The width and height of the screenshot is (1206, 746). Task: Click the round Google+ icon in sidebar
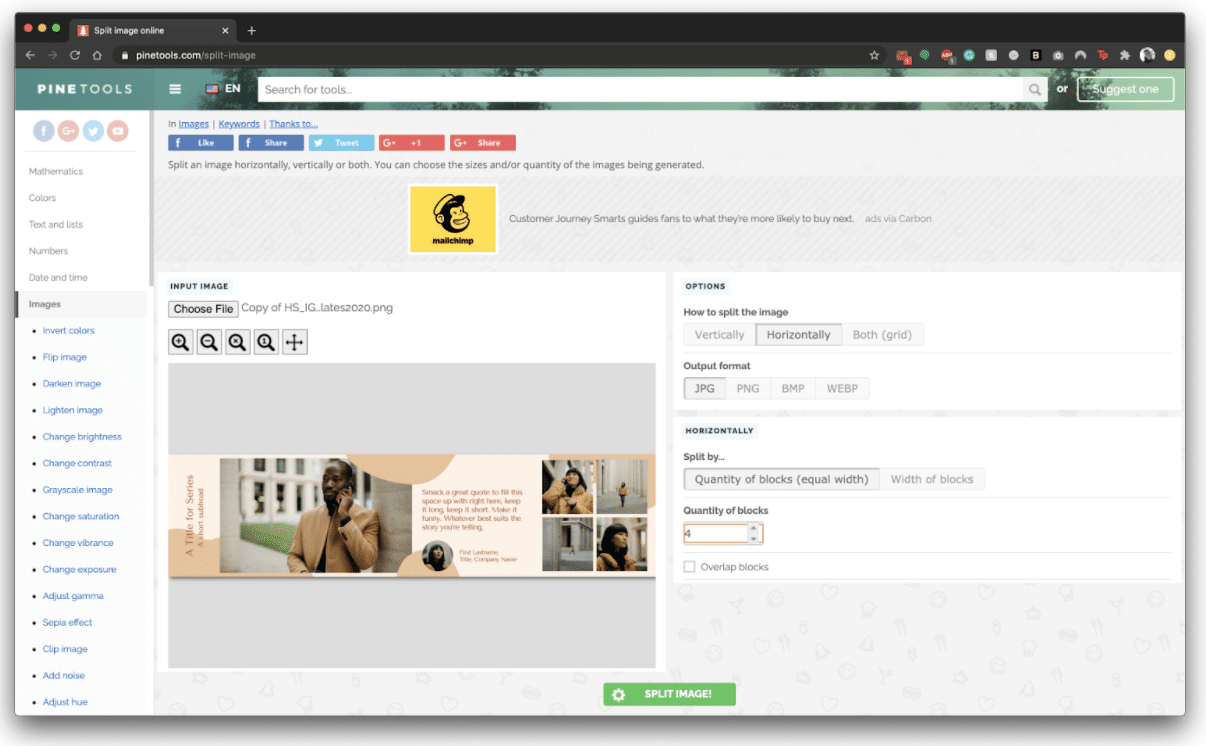[x=69, y=130]
